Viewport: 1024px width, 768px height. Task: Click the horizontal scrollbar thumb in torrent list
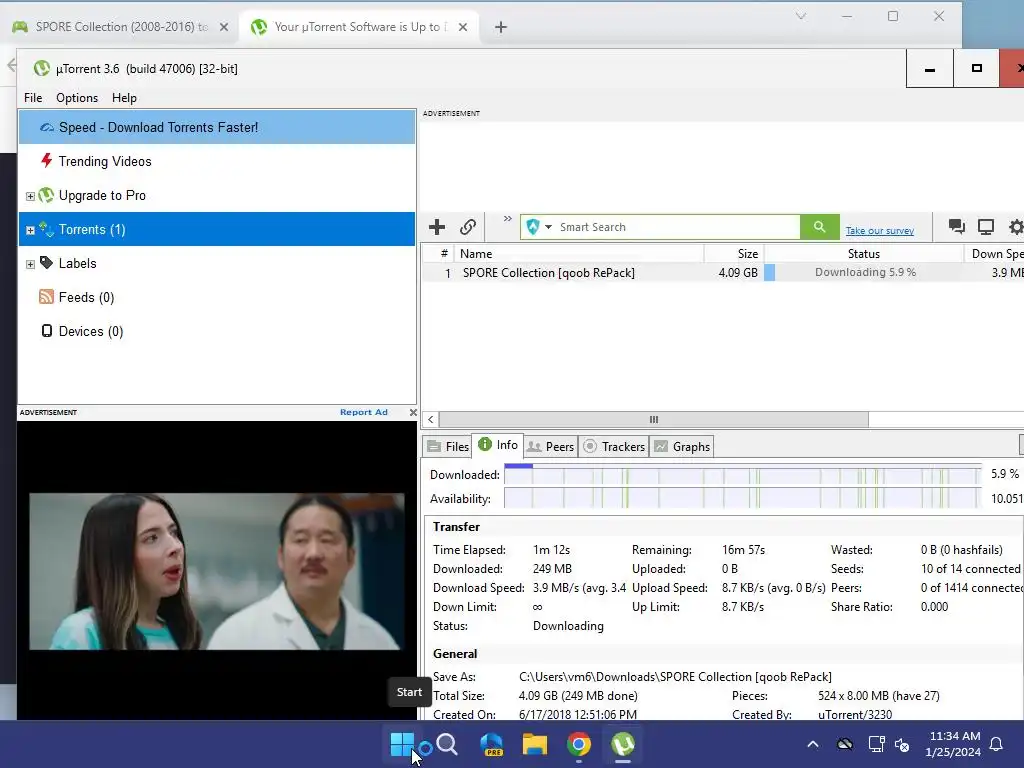[x=654, y=419]
